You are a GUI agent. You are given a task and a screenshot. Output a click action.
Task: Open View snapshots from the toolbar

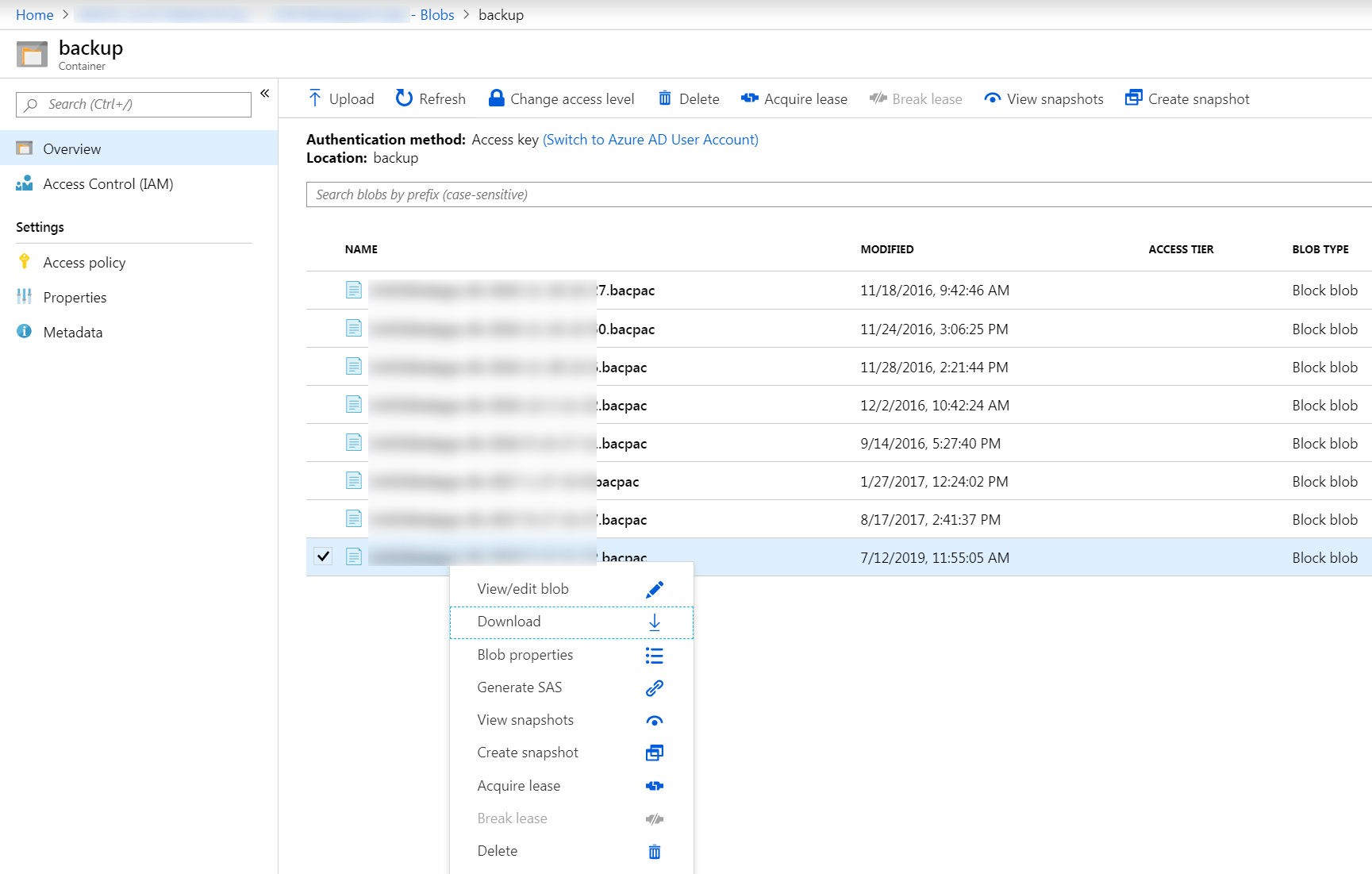pos(1043,98)
